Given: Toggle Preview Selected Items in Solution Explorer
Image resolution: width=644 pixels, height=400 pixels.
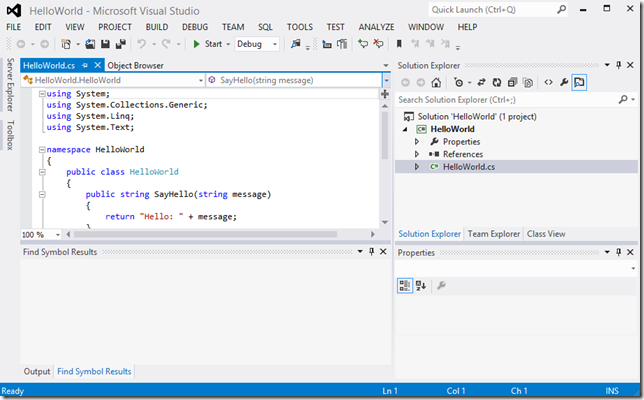Looking at the screenshot, I should click(579, 82).
